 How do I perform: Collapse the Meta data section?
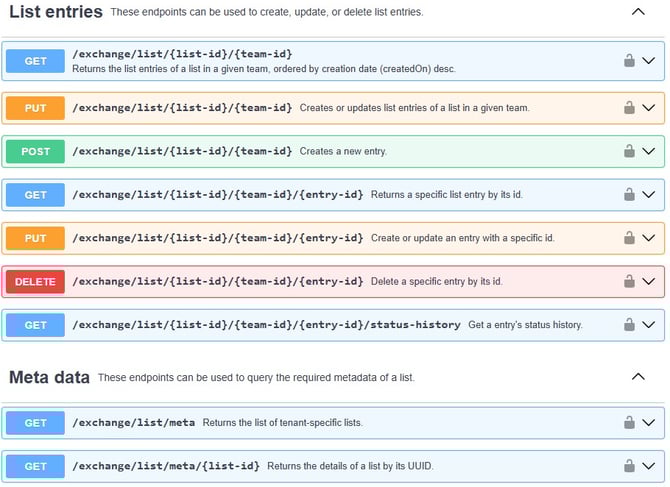point(638,377)
